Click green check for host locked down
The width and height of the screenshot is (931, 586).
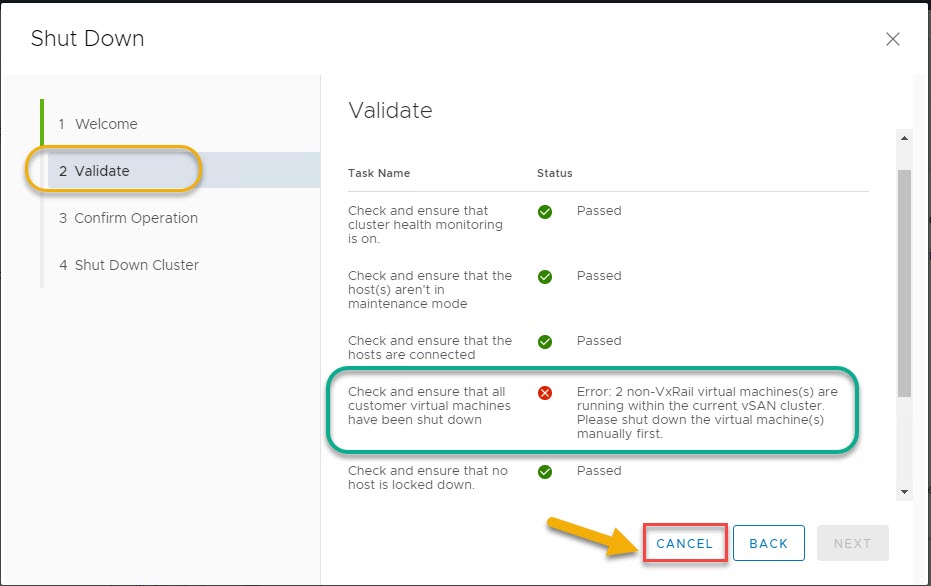point(545,472)
